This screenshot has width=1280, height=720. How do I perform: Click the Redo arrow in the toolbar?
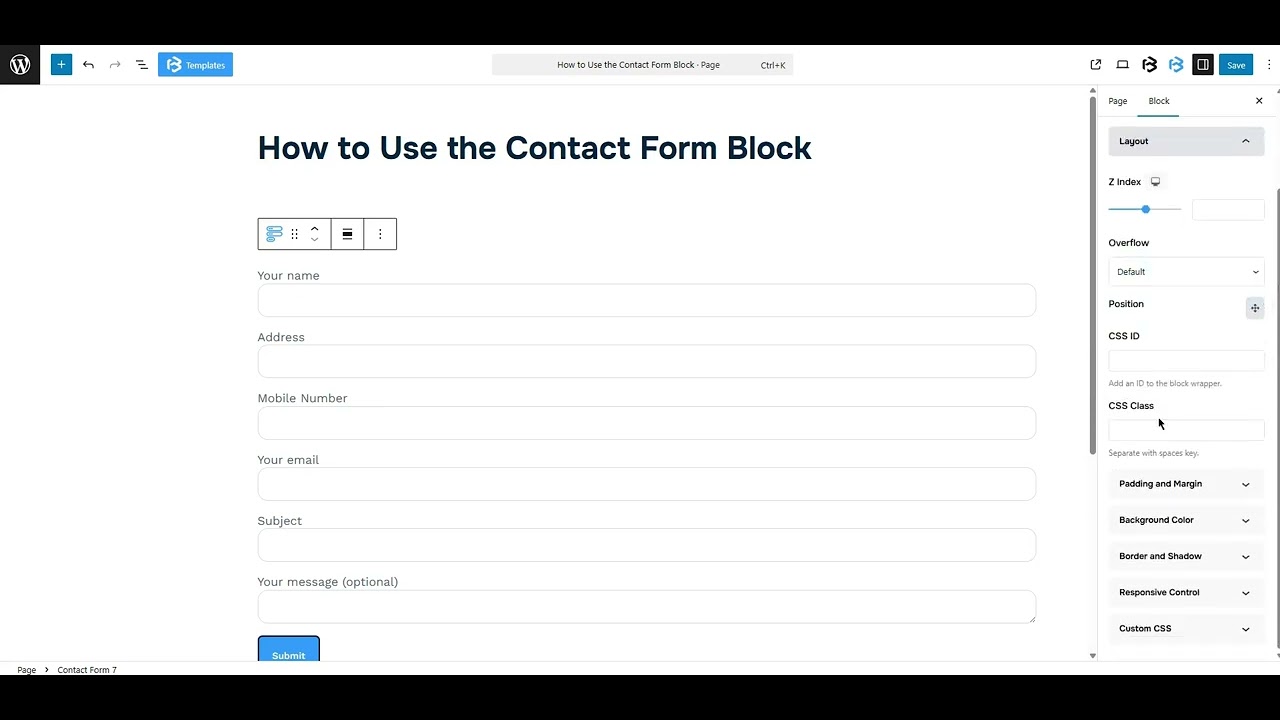coord(114,64)
